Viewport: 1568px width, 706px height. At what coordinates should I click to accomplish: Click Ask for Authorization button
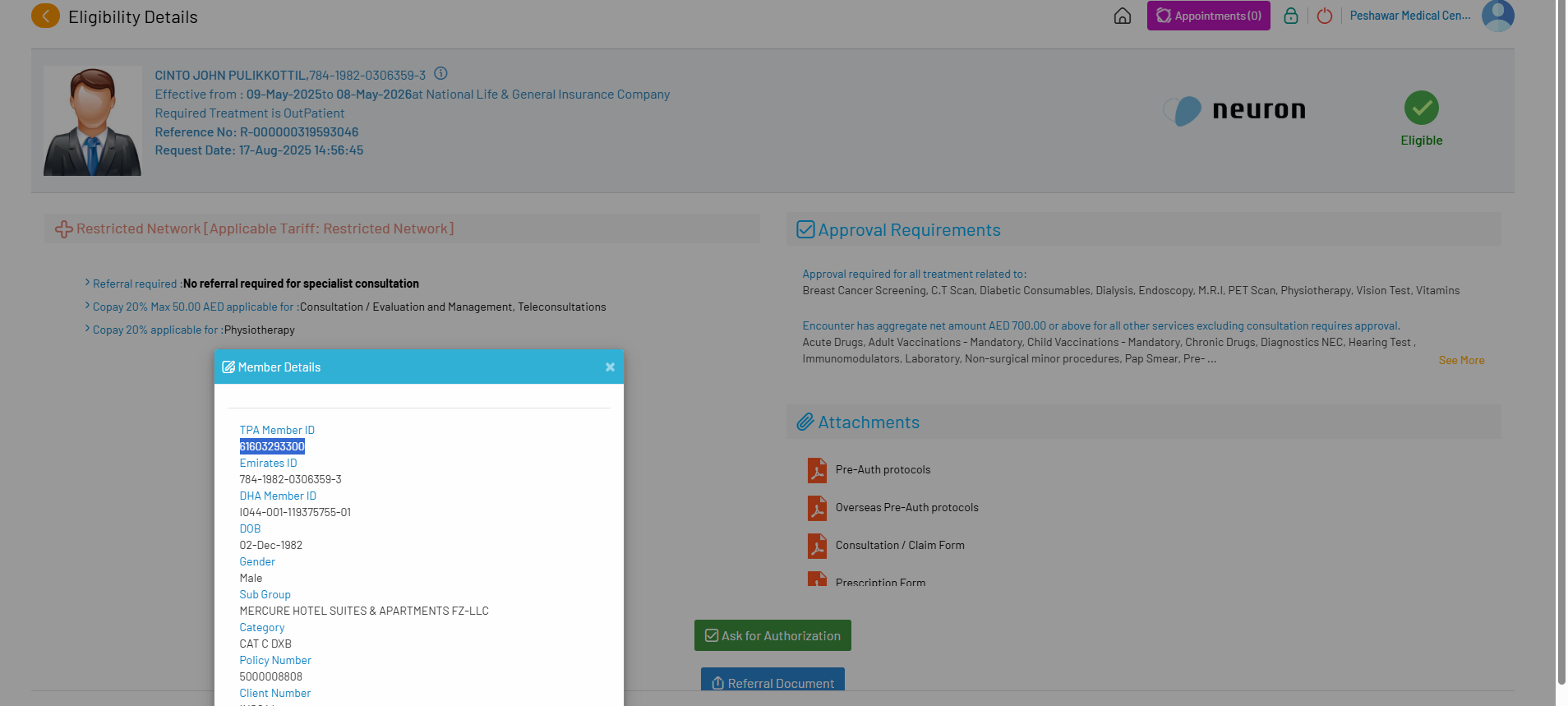tap(772, 635)
